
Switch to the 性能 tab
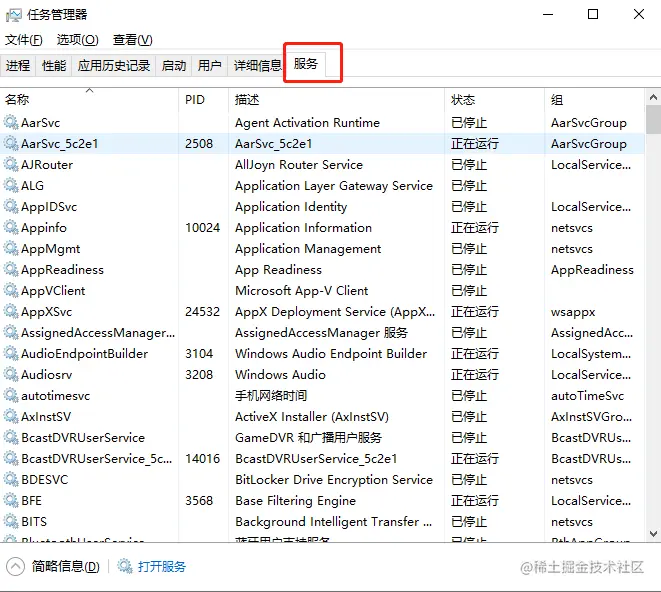coord(54,66)
